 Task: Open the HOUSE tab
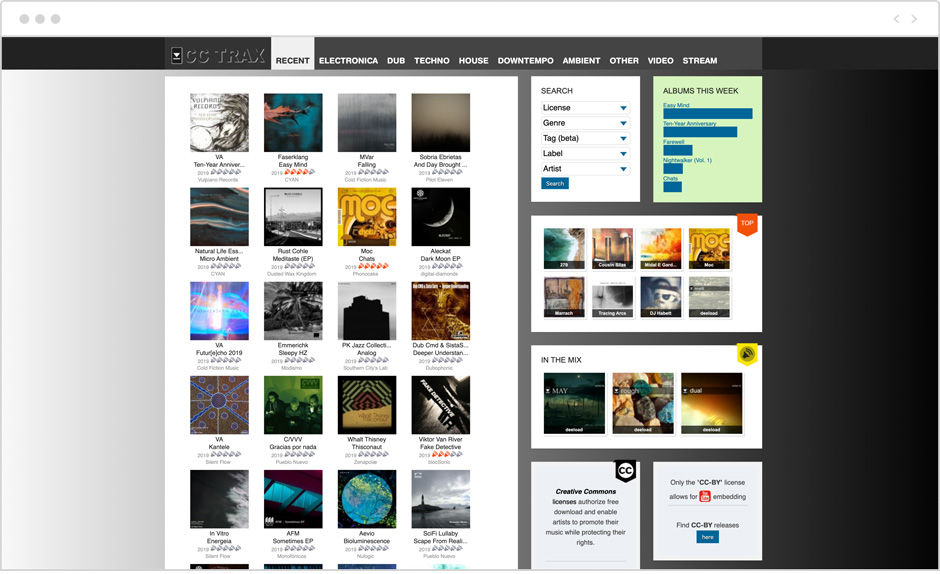pos(474,61)
